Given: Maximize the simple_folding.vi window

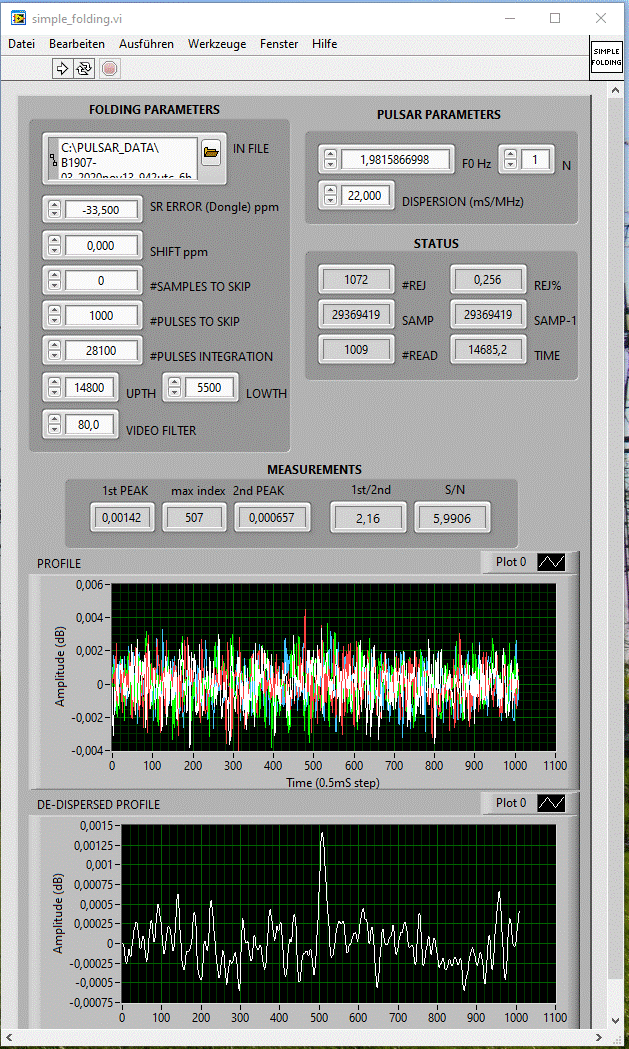Looking at the screenshot, I should 555,18.
